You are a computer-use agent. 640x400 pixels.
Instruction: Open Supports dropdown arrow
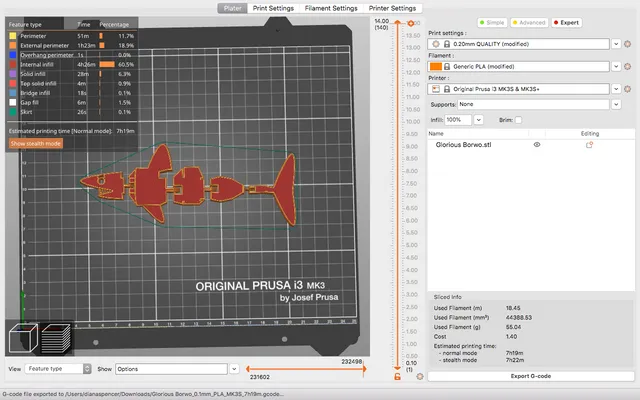pos(616,104)
